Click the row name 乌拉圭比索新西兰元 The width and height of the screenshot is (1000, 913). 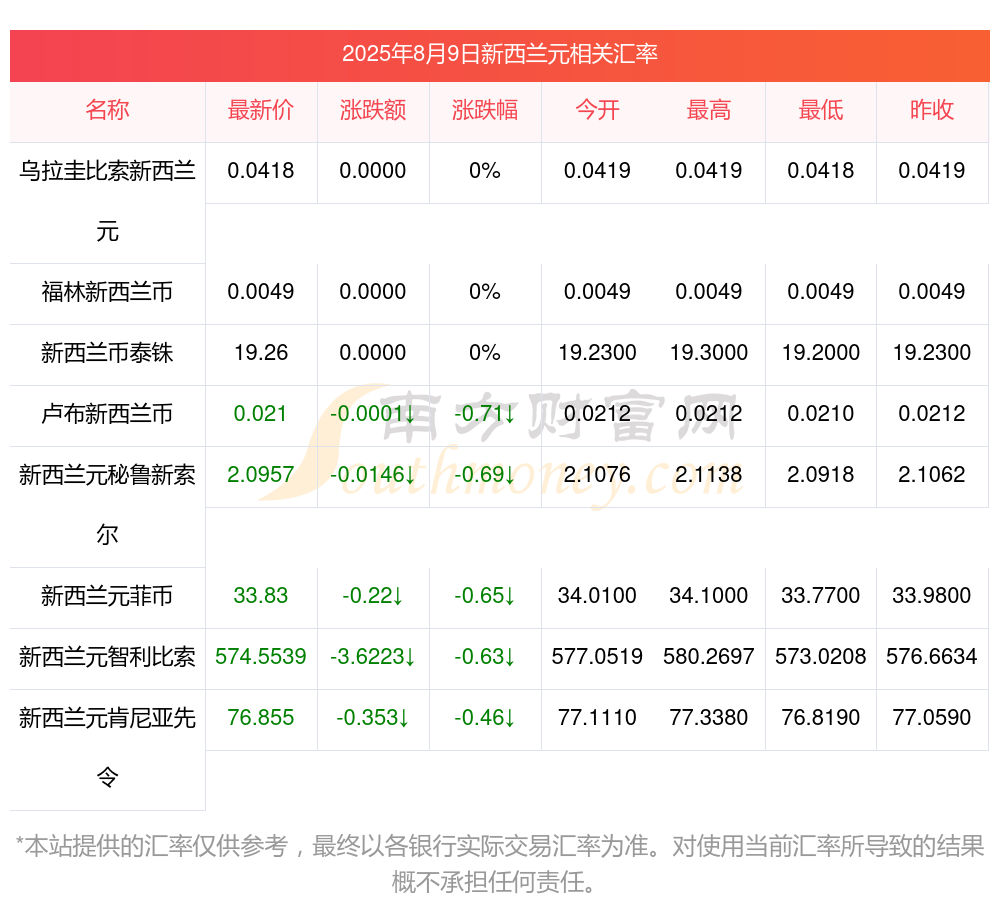click(x=107, y=201)
